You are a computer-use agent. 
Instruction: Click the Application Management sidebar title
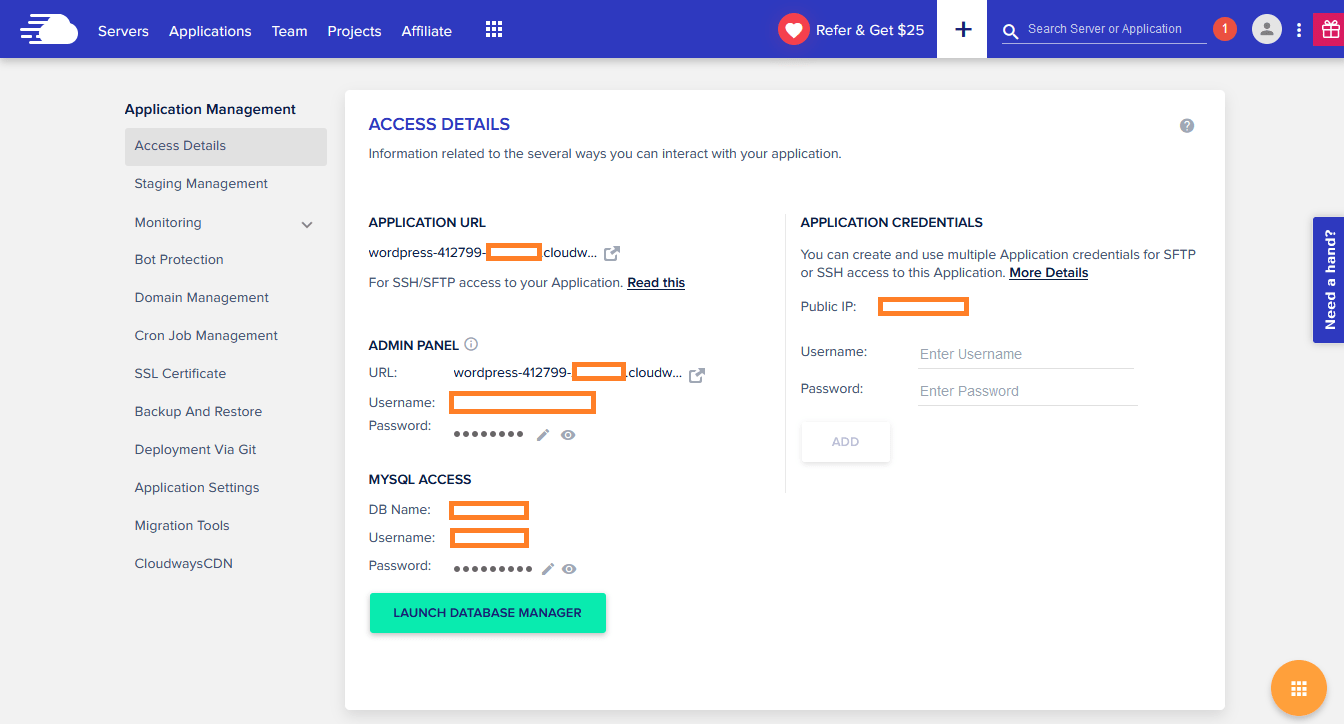click(210, 110)
